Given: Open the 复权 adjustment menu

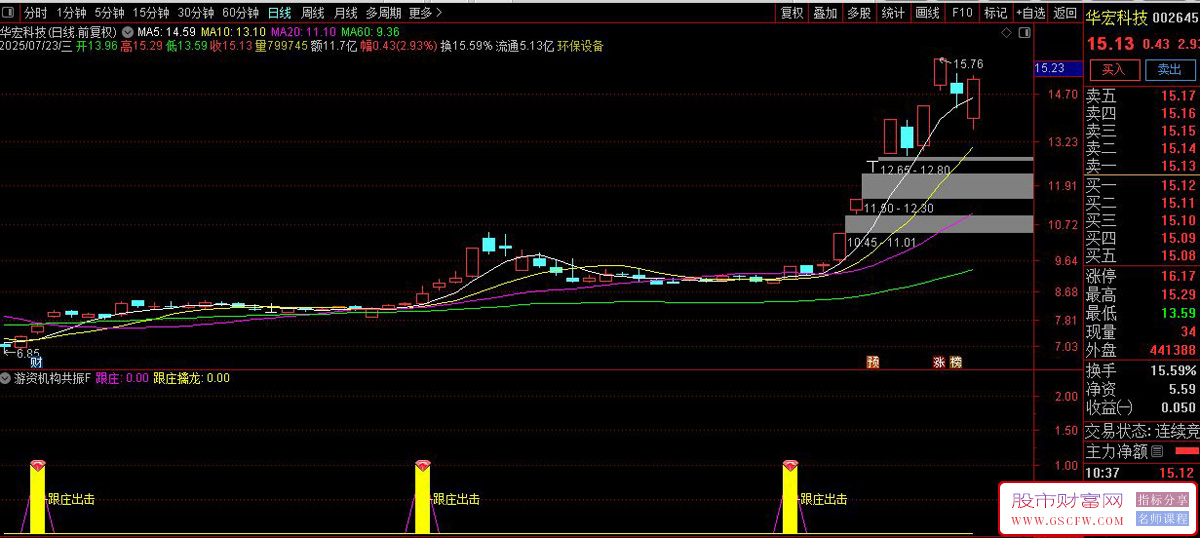Looking at the screenshot, I should 792,13.
